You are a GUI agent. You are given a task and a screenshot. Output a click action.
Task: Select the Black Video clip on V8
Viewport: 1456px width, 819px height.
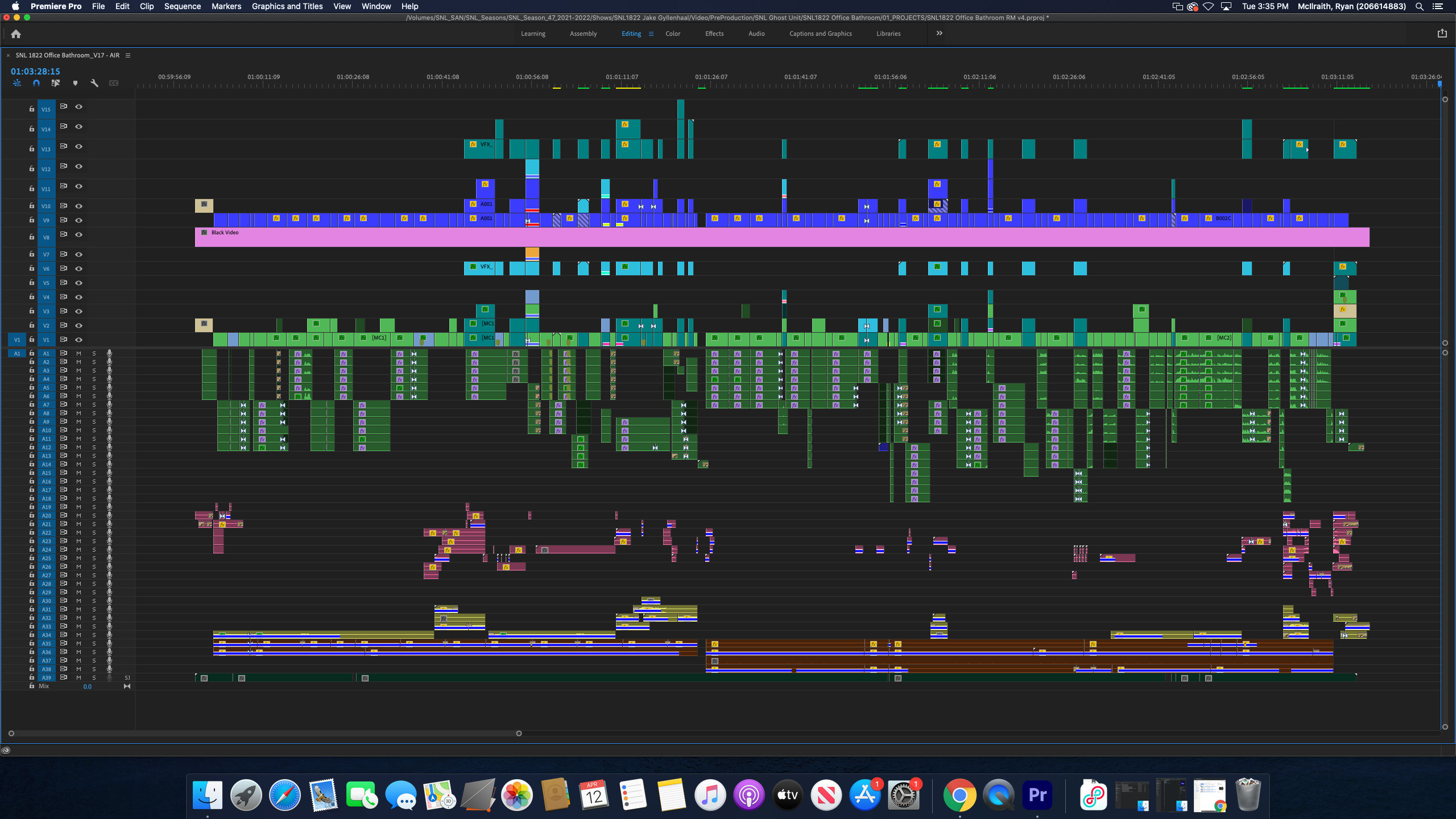tap(782, 237)
